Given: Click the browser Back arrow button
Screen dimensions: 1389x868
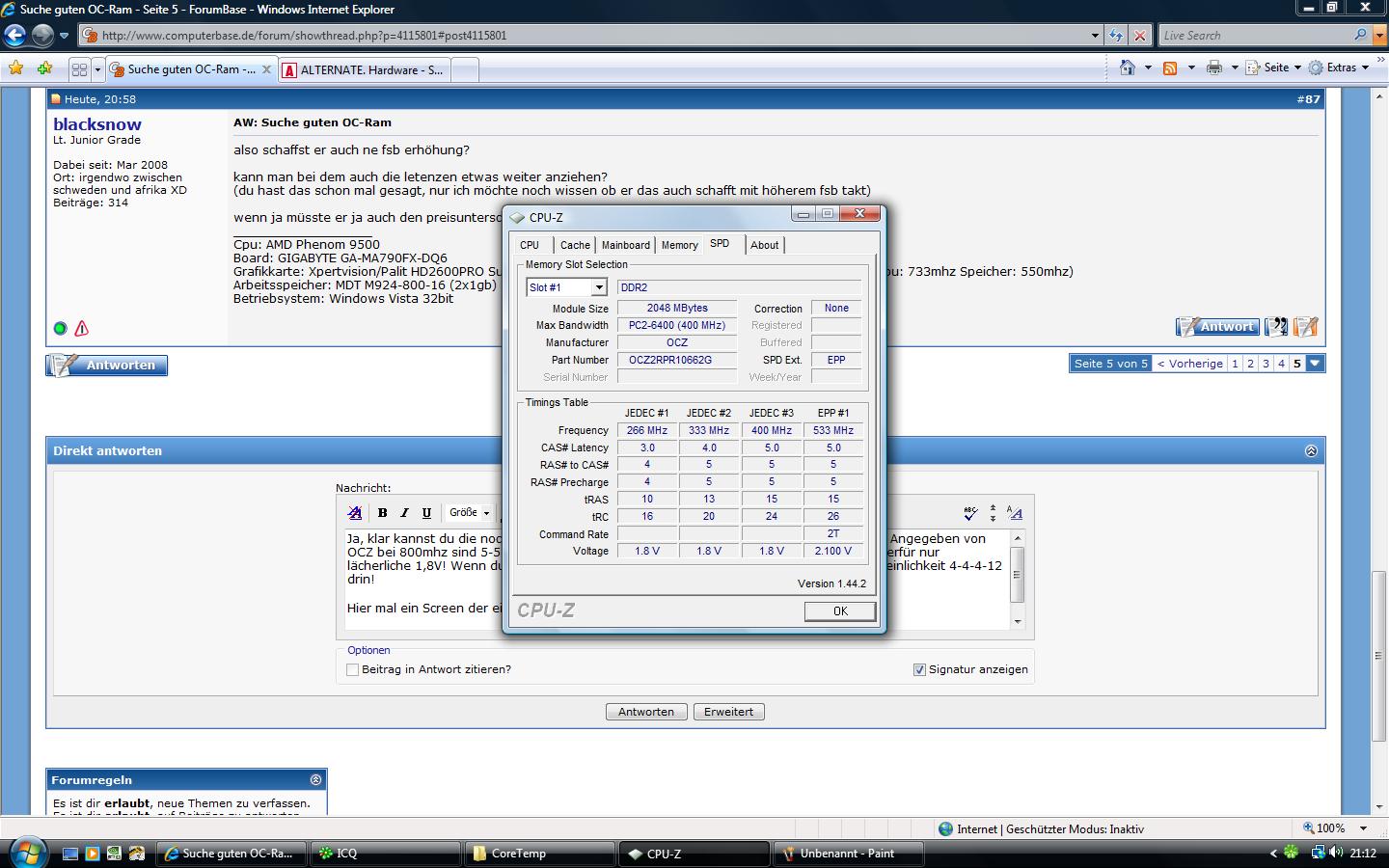Looking at the screenshot, I should [14, 36].
